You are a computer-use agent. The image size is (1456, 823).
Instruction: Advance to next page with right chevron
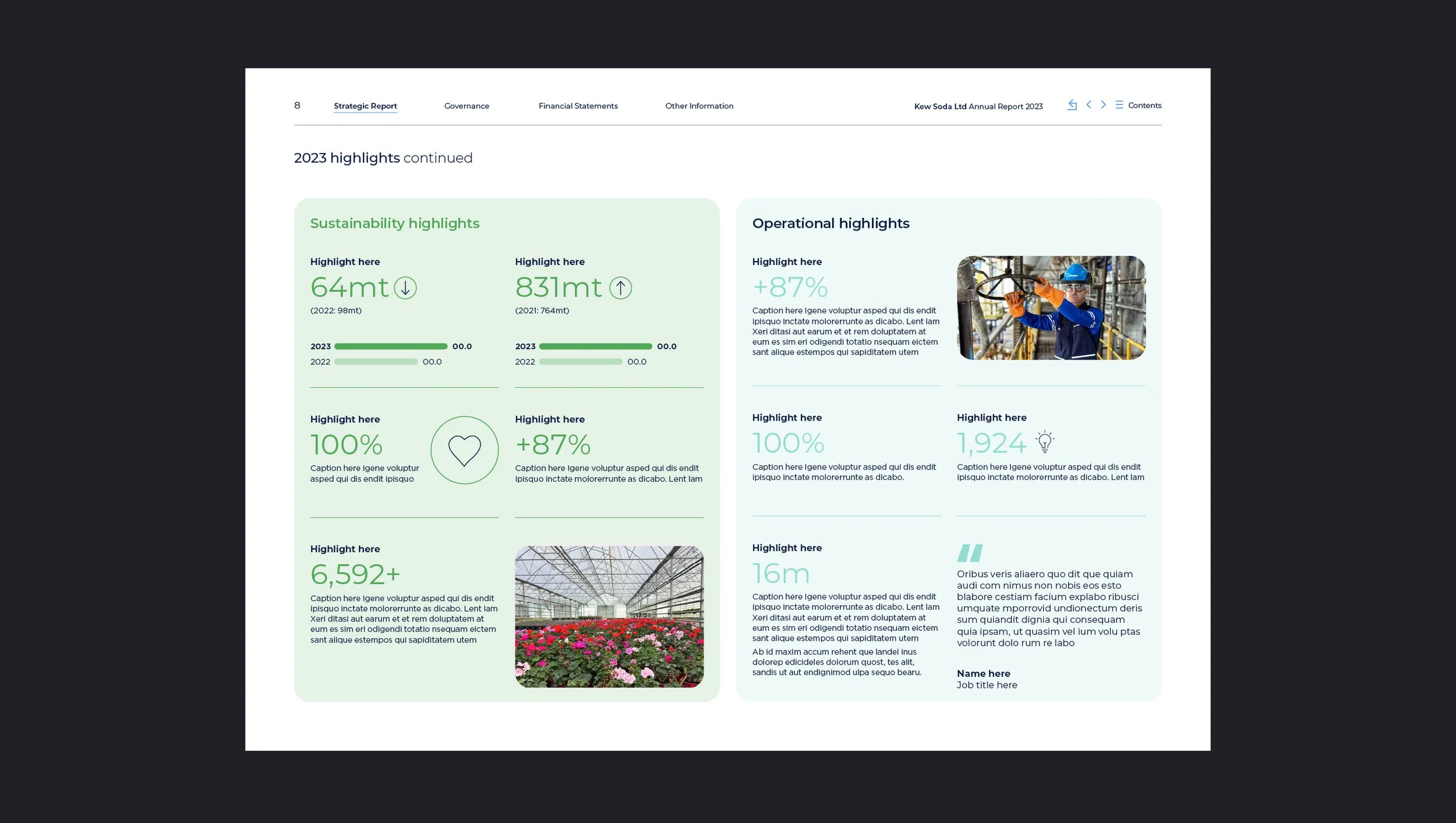pyautogui.click(x=1103, y=105)
